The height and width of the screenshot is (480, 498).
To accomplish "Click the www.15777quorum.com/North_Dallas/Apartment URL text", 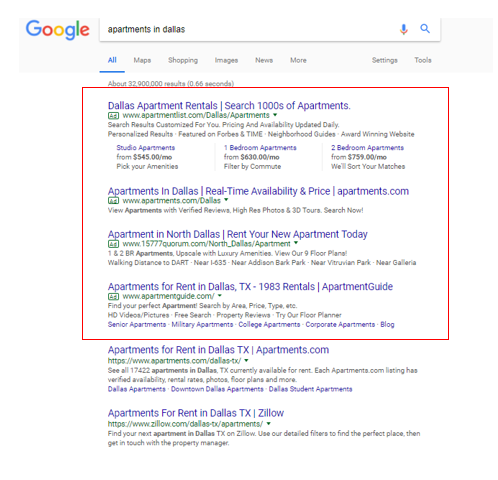I will click(206, 244).
